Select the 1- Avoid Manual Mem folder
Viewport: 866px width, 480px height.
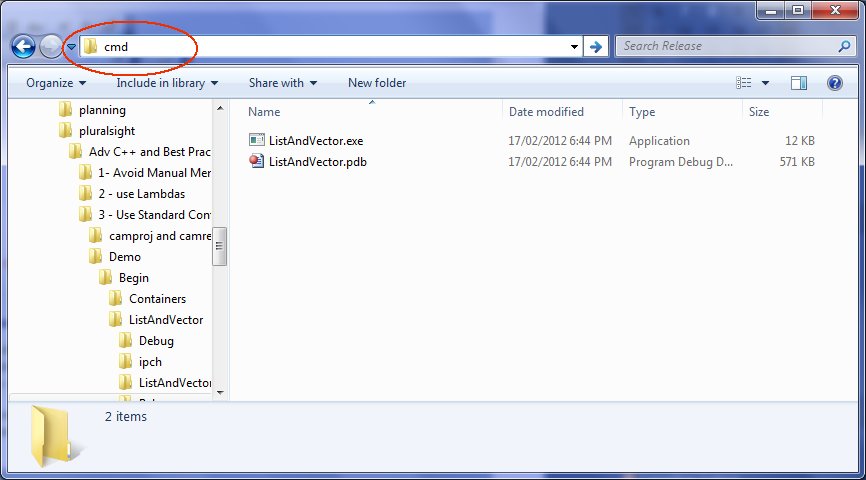155,173
